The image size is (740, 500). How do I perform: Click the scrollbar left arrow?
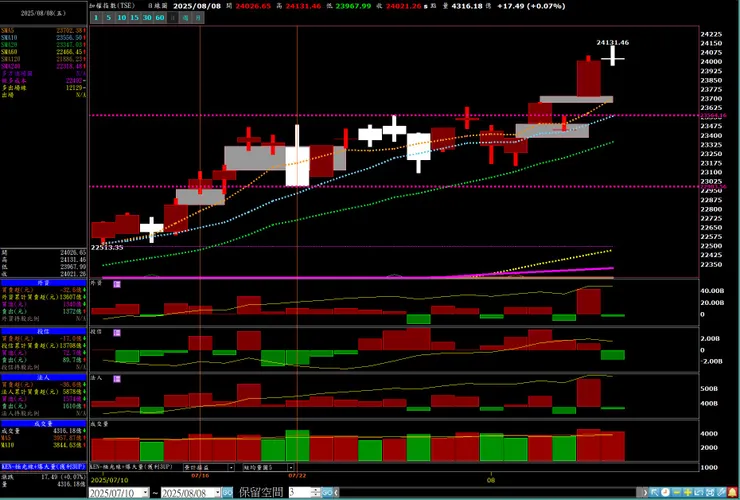336,493
